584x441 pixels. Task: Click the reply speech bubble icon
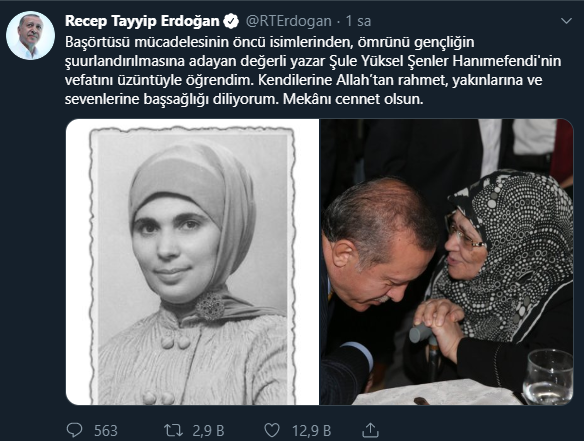[x=74, y=430]
